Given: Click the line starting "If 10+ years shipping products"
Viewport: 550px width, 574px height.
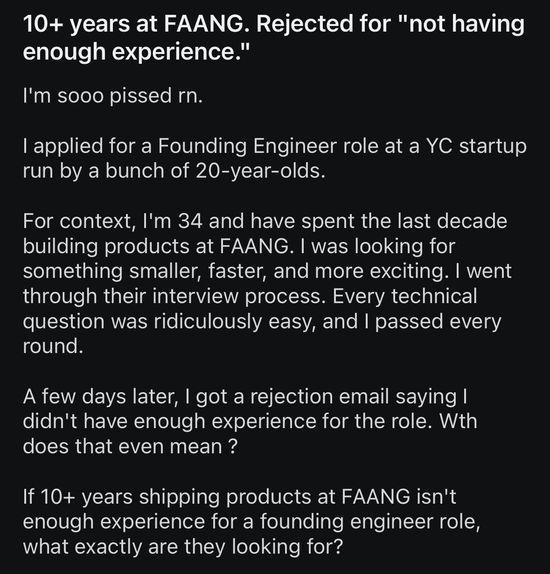Looking at the screenshot, I should point(239,497).
